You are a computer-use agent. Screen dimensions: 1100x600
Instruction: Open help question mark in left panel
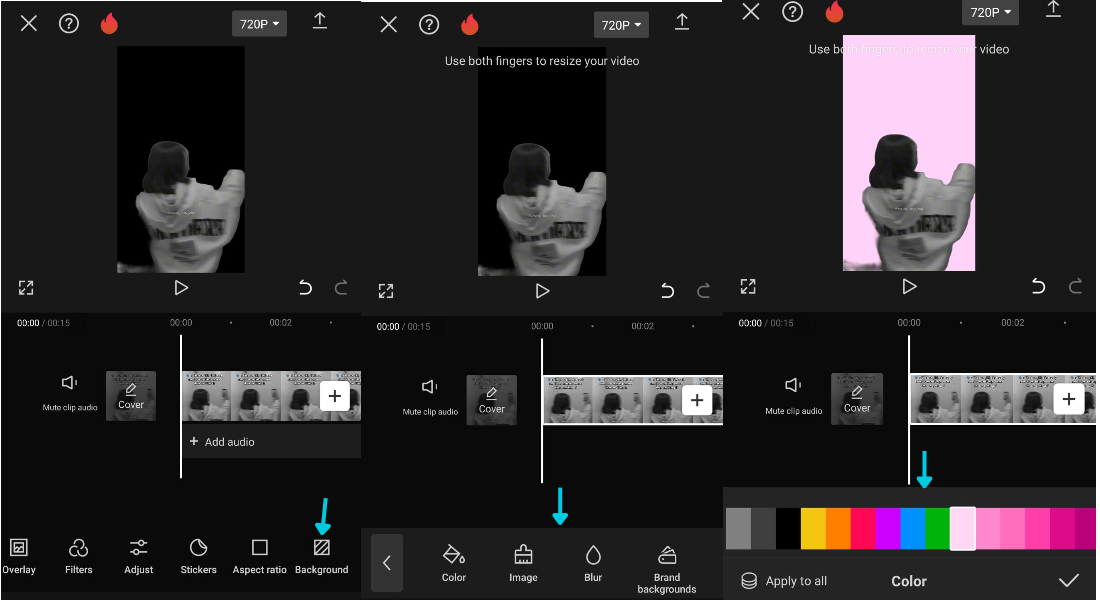click(x=69, y=24)
